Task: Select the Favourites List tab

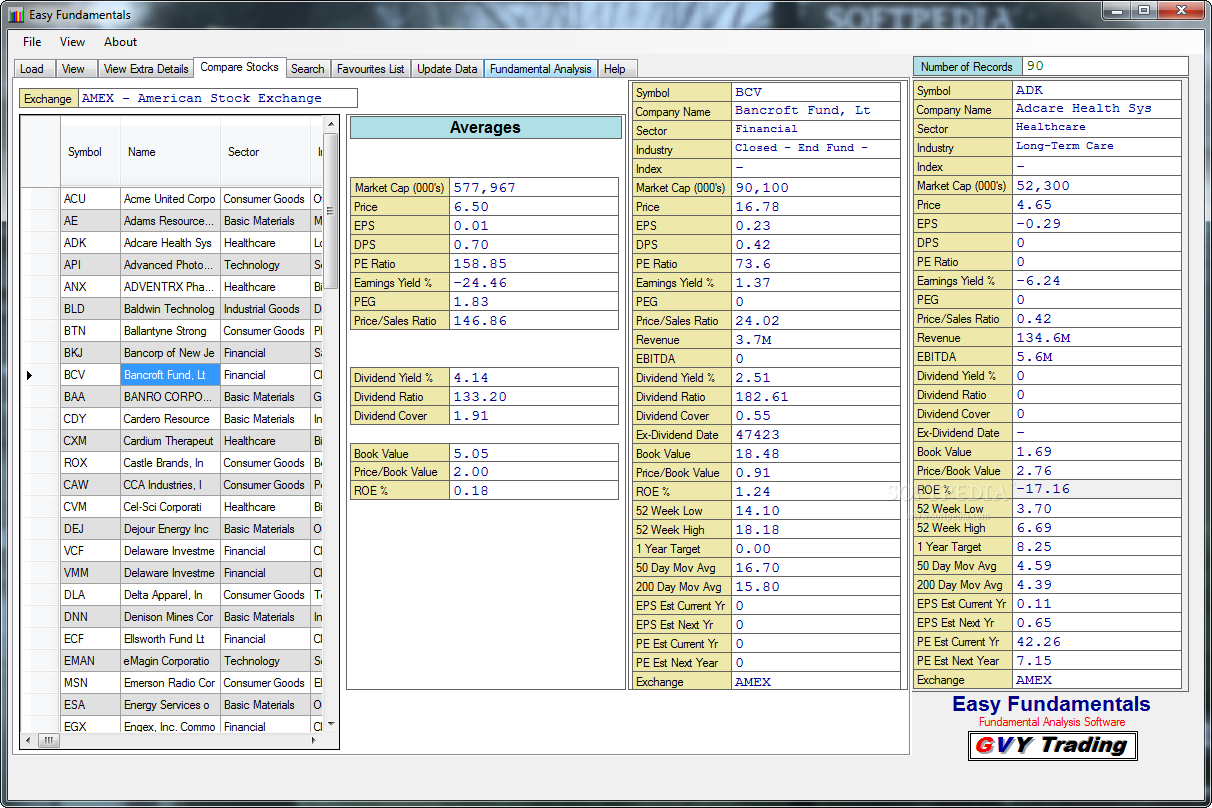Action: pos(370,69)
